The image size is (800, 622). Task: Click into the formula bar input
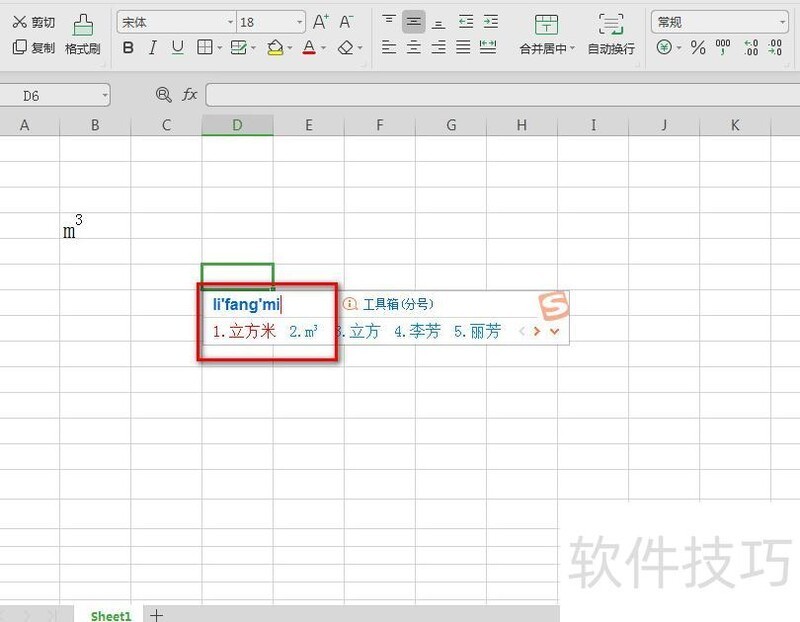pyautogui.click(x=503, y=95)
